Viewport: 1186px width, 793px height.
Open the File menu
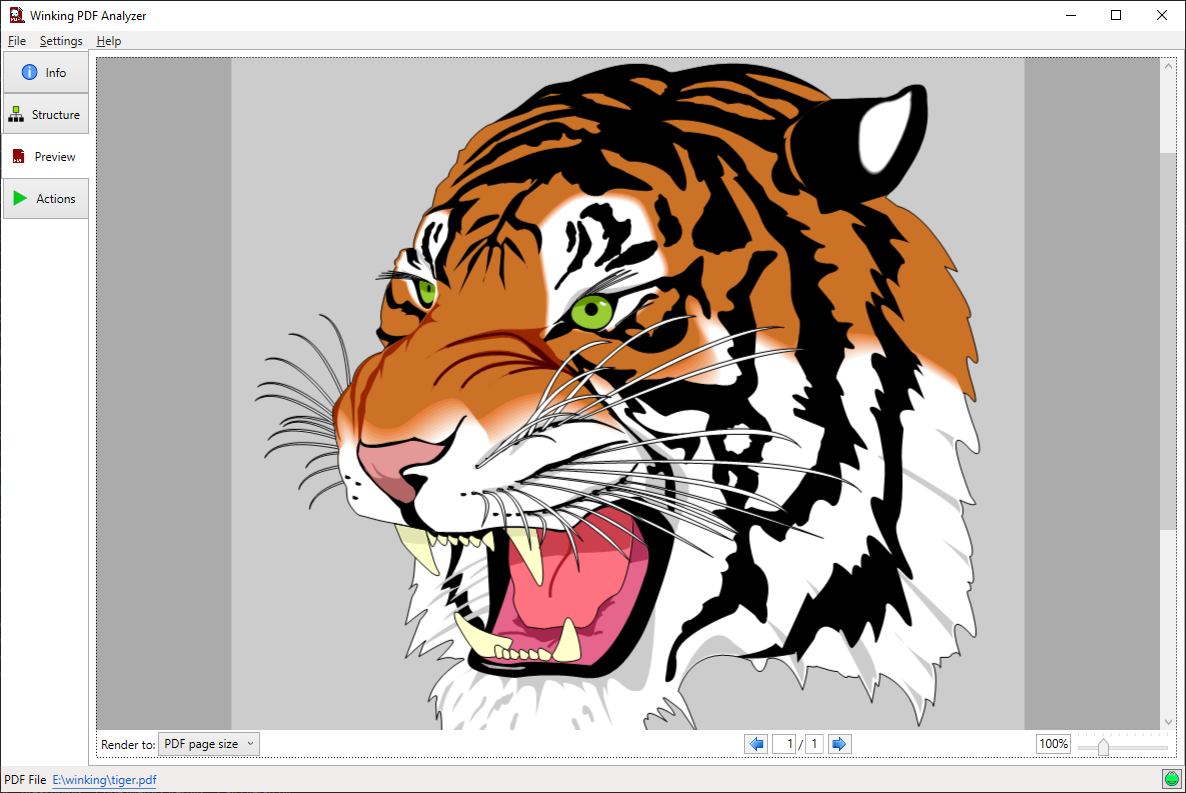(x=17, y=41)
